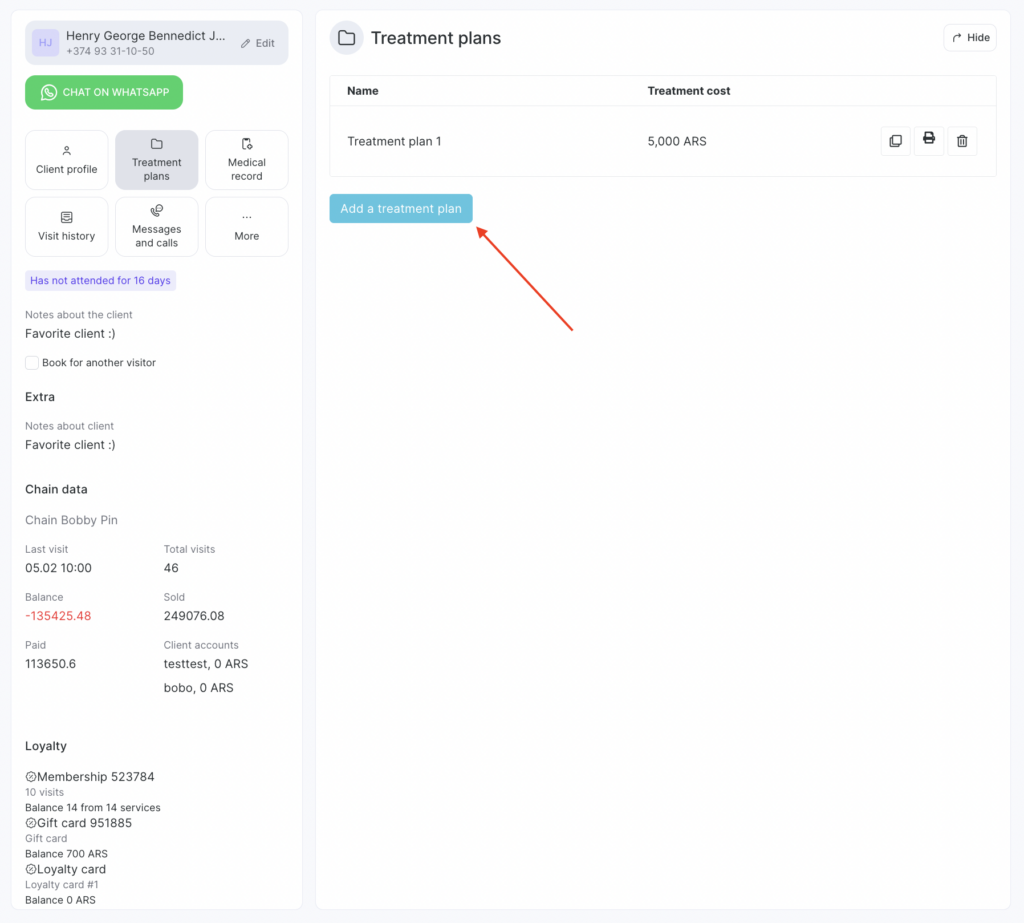This screenshot has height=923, width=1024.
Task: Click the folder icon beside Treatment plans heading
Action: click(347, 38)
